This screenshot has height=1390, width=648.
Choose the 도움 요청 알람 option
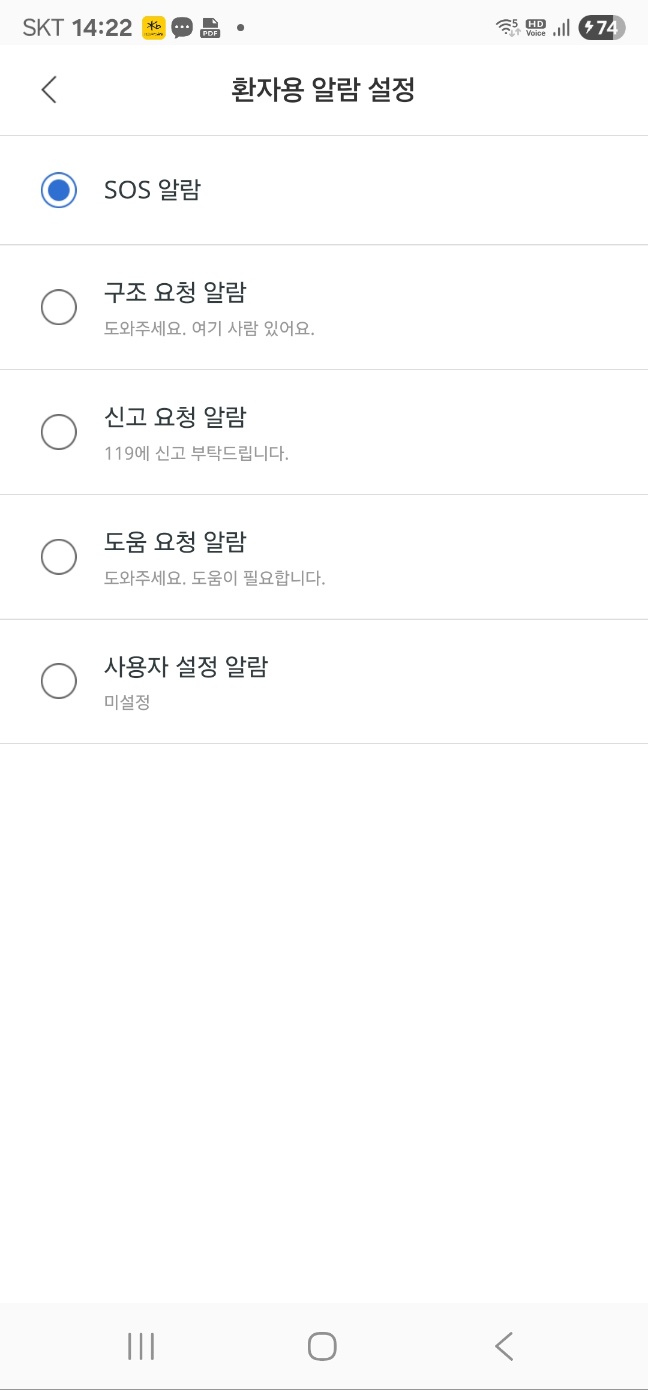click(59, 557)
